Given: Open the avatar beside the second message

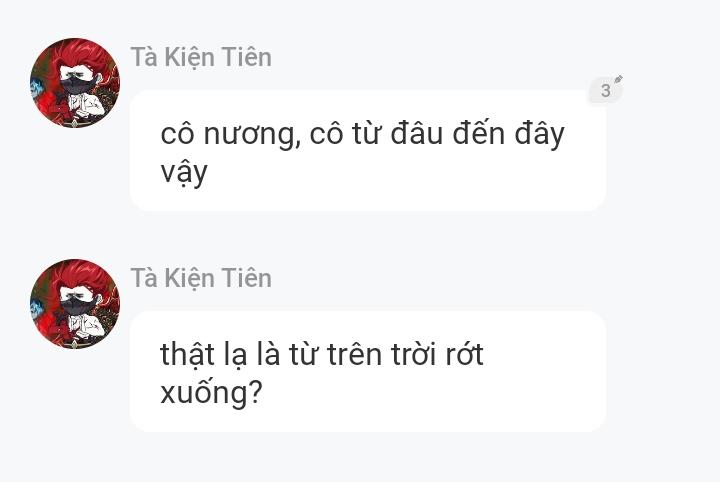Looking at the screenshot, I should click(x=75, y=304).
